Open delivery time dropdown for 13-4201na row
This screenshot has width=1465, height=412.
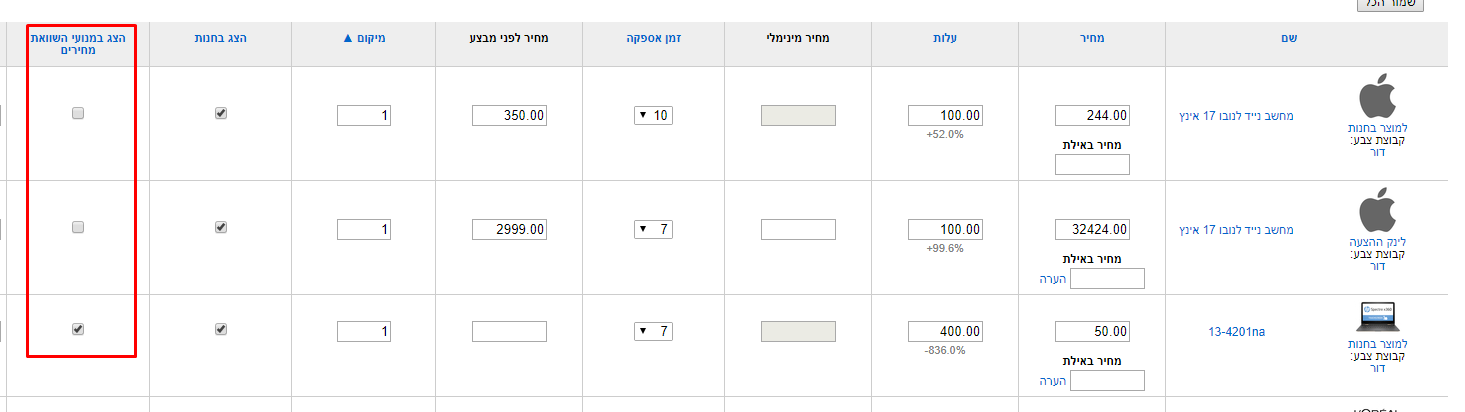pyautogui.click(x=654, y=331)
